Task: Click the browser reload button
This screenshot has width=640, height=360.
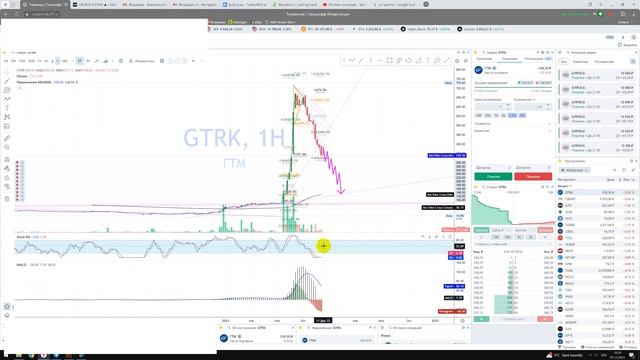Action: 17,14
